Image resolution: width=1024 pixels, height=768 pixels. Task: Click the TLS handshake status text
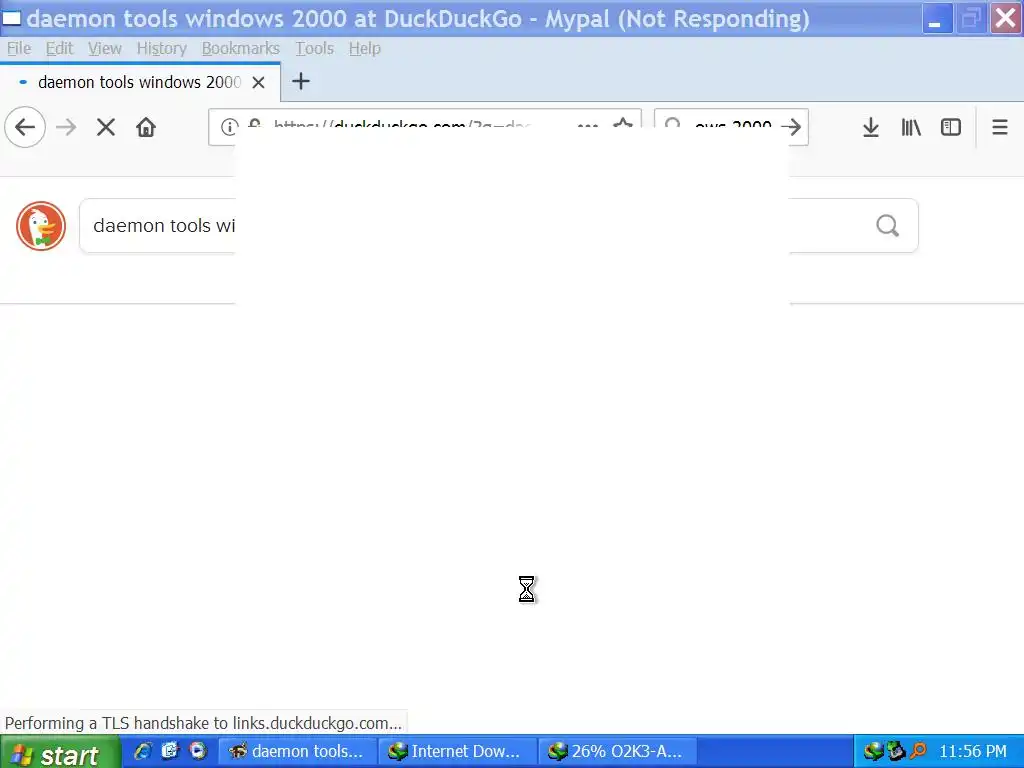[x=203, y=723]
